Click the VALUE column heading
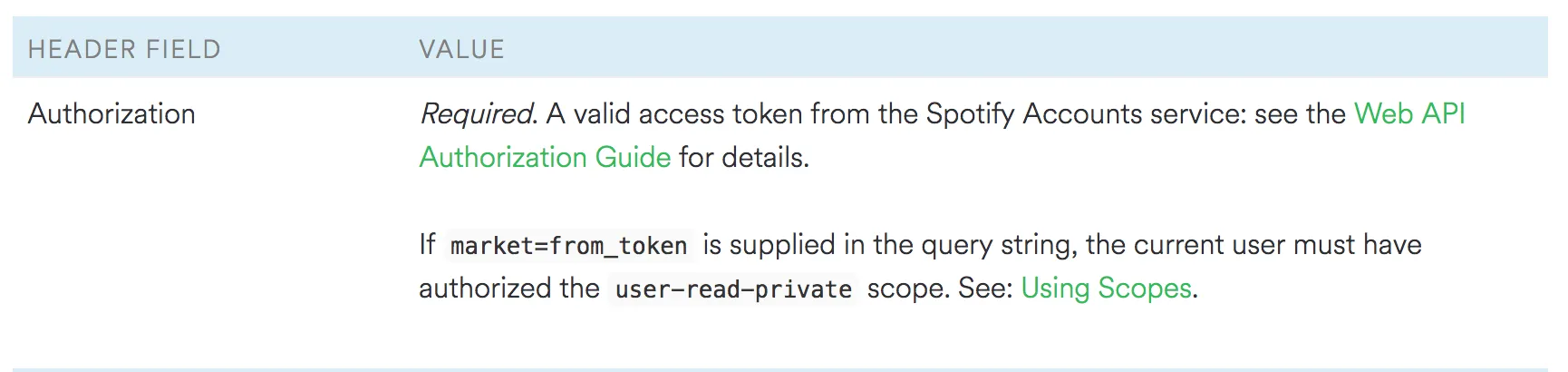 pos(461,49)
